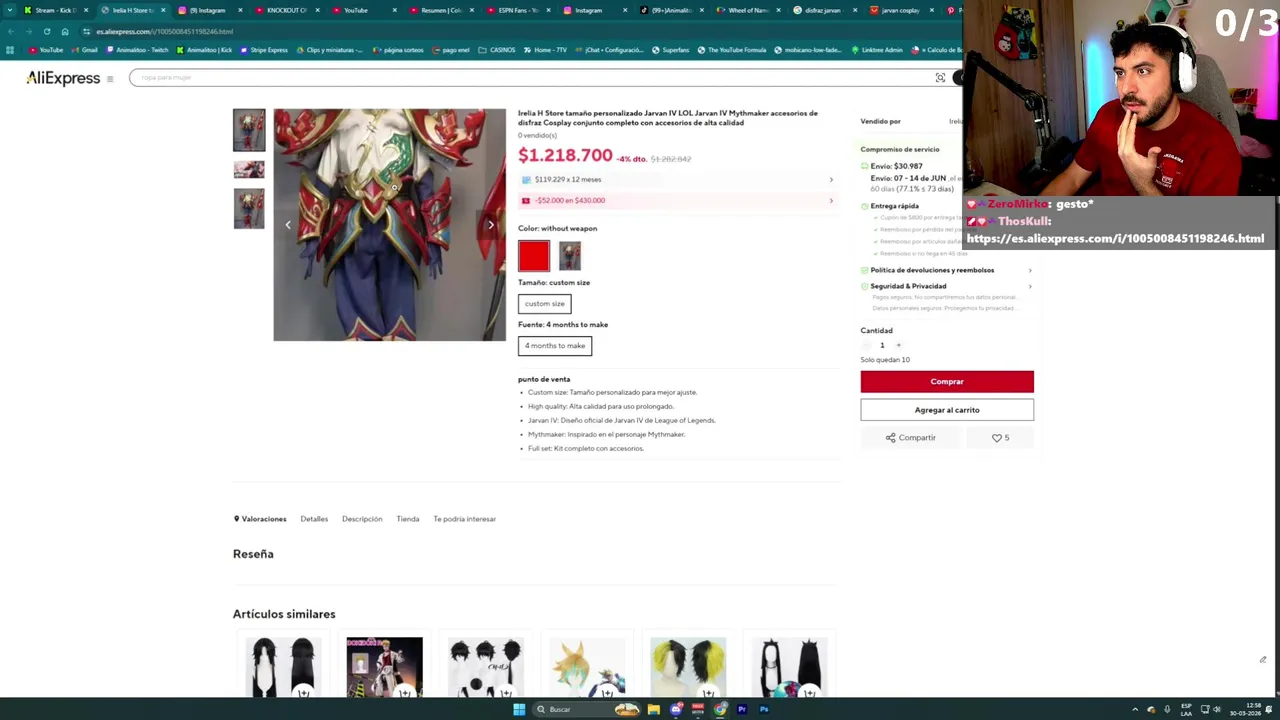Expand Política de devoluciones y reembolsos
This screenshot has width=1280, height=720.
click(947, 270)
